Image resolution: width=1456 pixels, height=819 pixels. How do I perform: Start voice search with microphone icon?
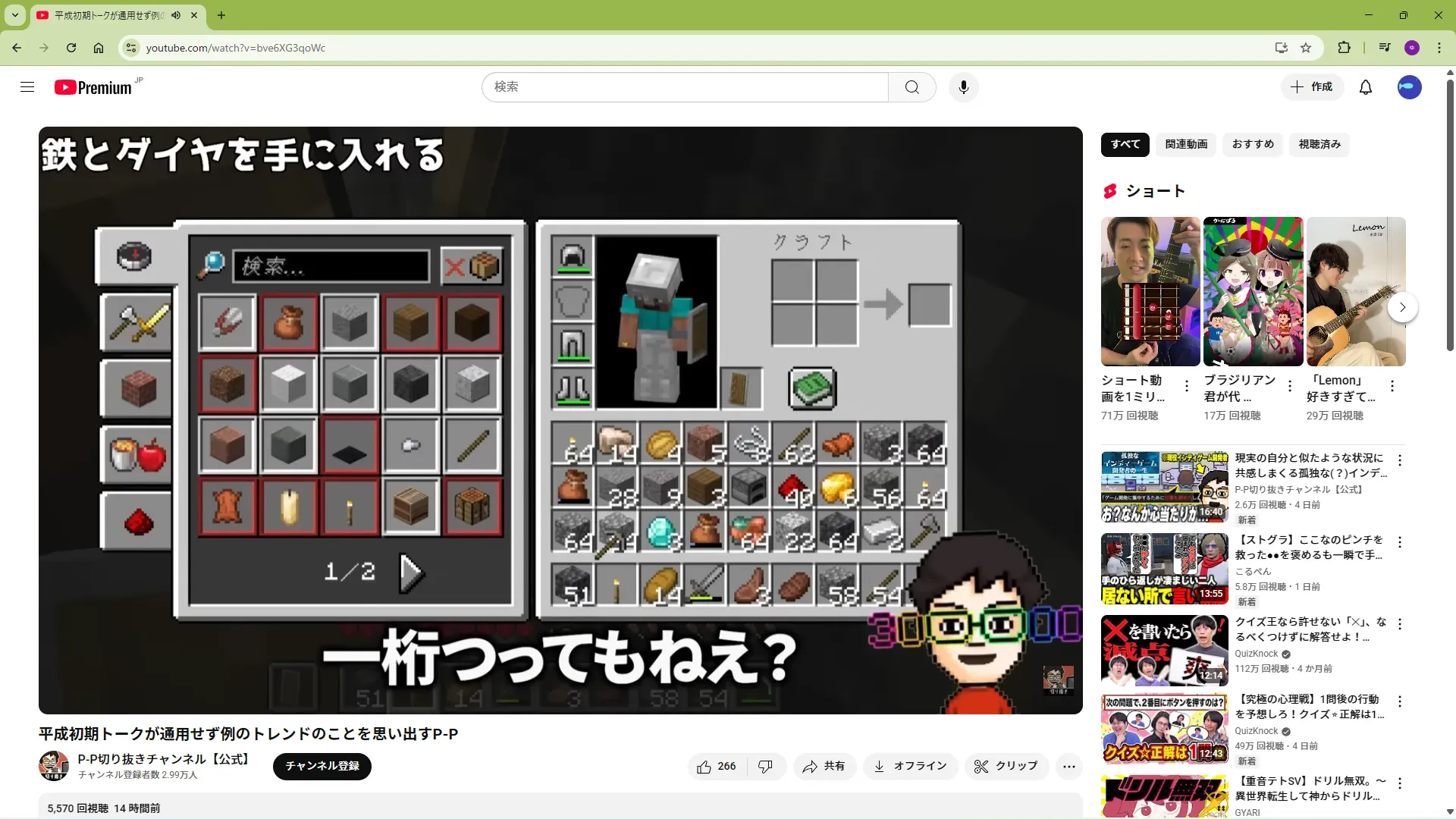click(x=963, y=87)
